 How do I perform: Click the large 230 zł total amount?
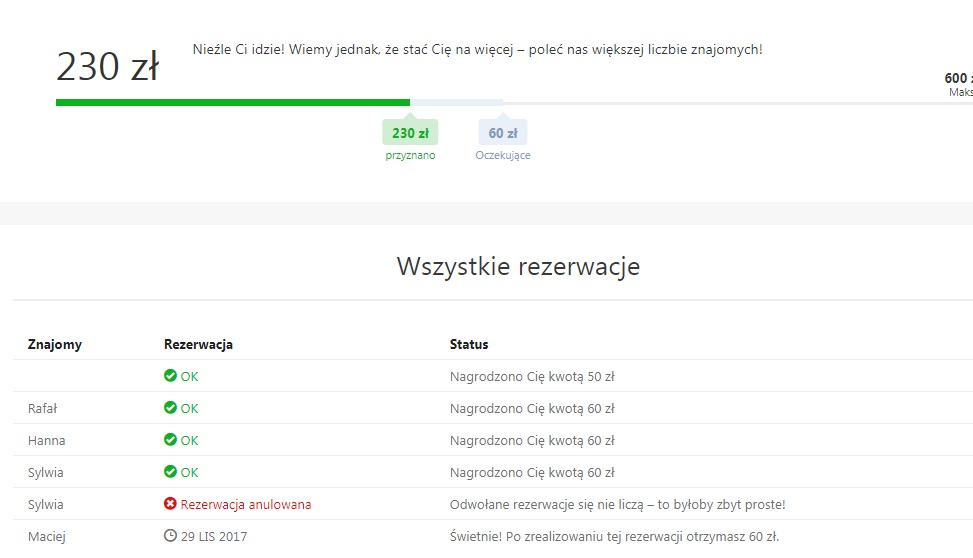(x=107, y=66)
